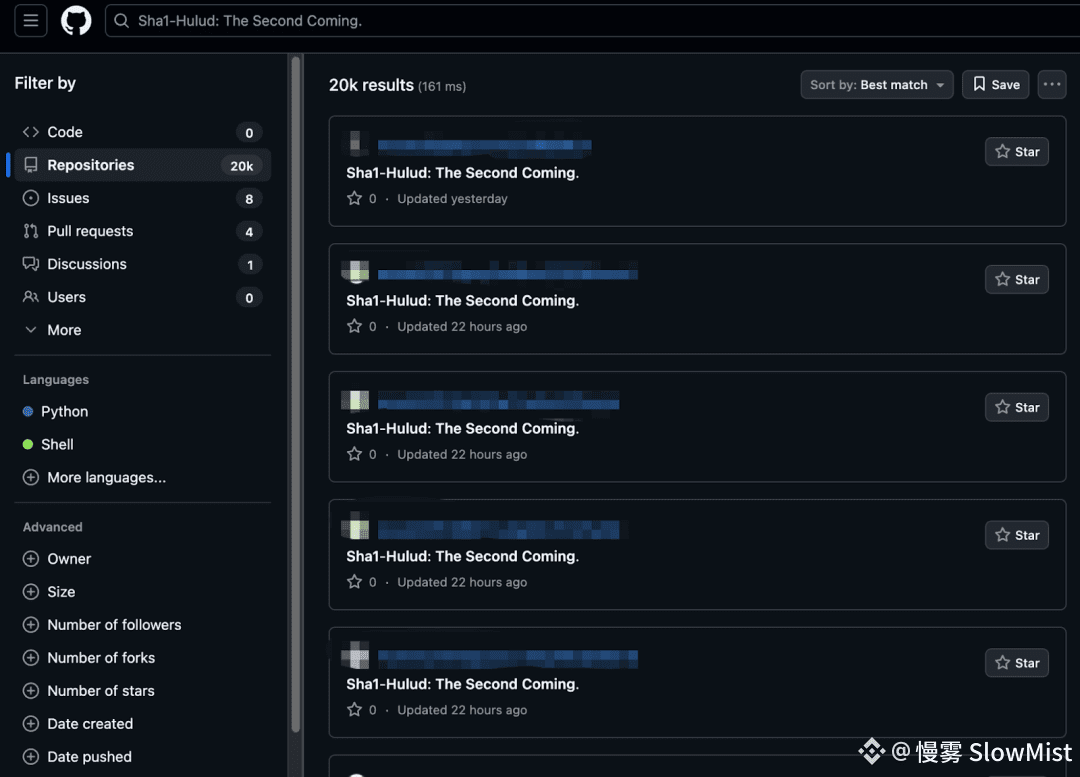Click the Repositories book icon

(x=30, y=165)
